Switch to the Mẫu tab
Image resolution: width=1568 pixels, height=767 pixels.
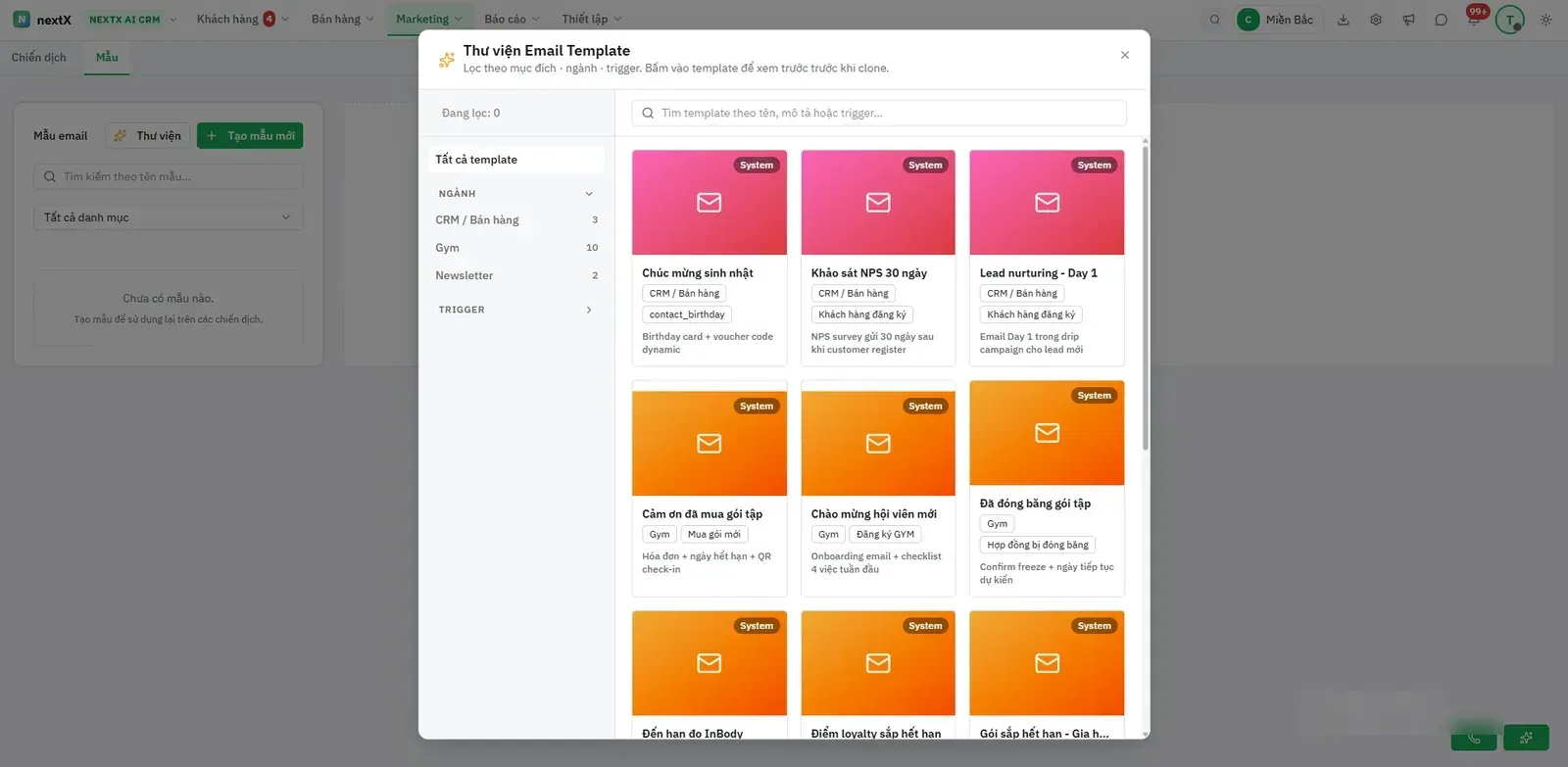tap(107, 58)
